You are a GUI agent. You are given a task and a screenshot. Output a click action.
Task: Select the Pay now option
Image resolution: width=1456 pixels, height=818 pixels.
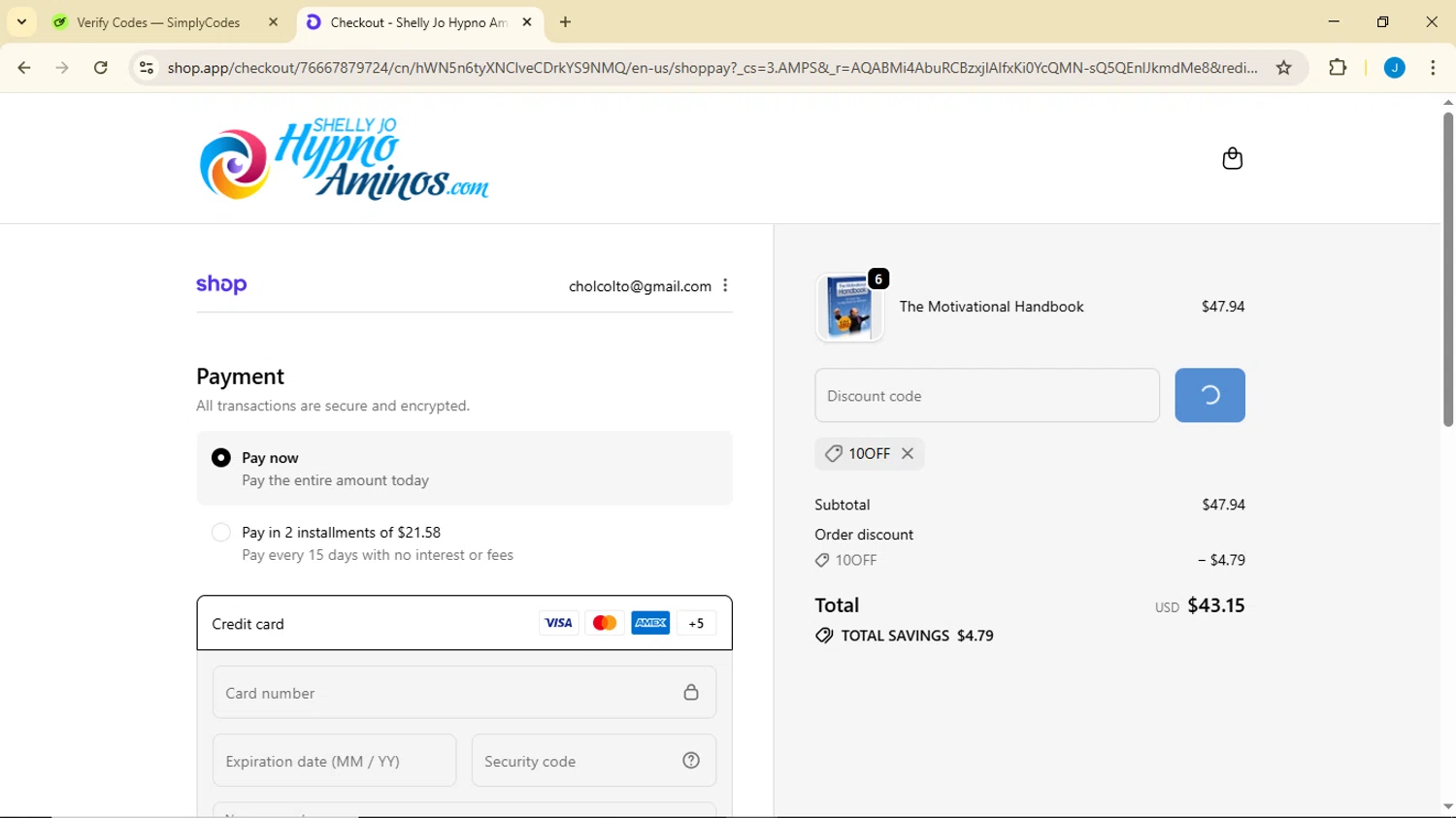point(221,457)
